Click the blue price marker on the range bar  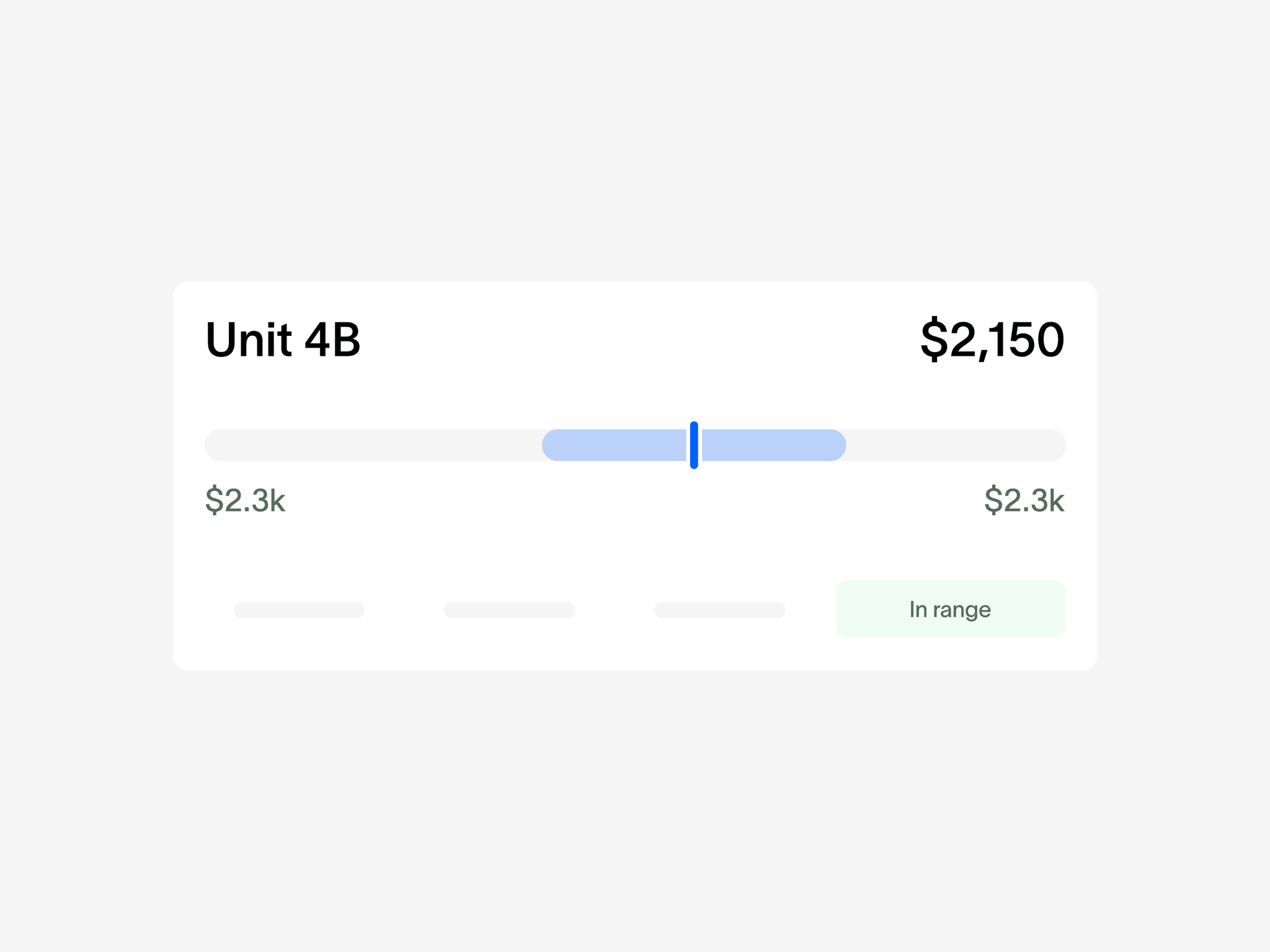694,445
